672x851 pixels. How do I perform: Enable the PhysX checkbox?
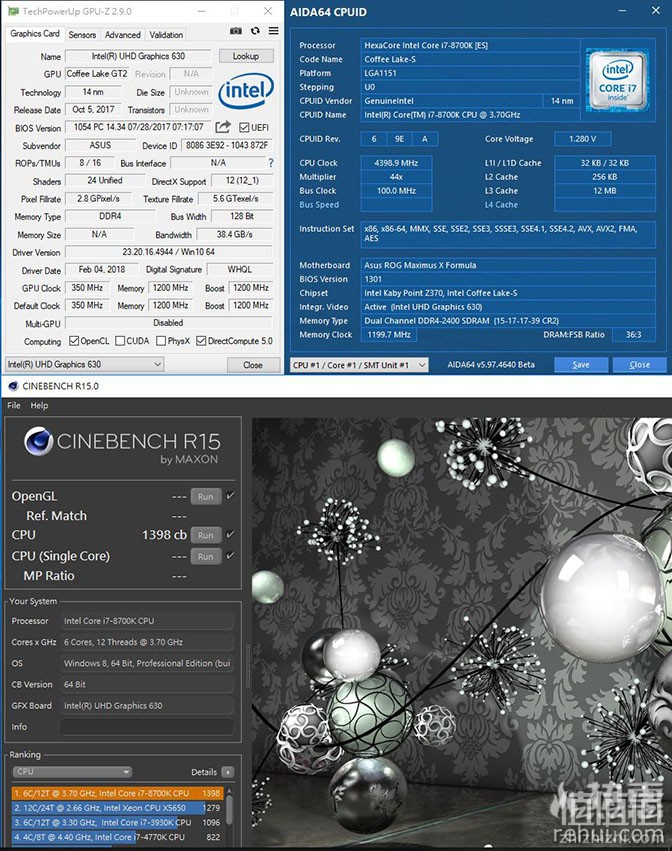tap(161, 341)
